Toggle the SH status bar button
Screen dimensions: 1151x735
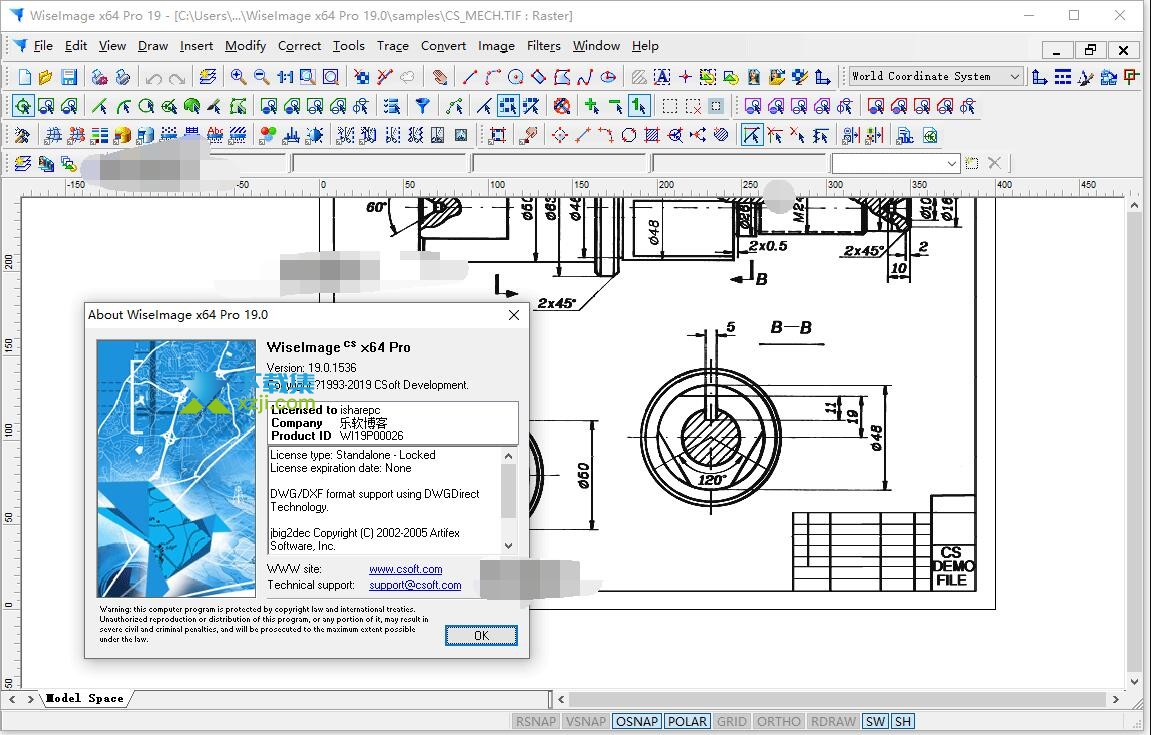point(903,721)
